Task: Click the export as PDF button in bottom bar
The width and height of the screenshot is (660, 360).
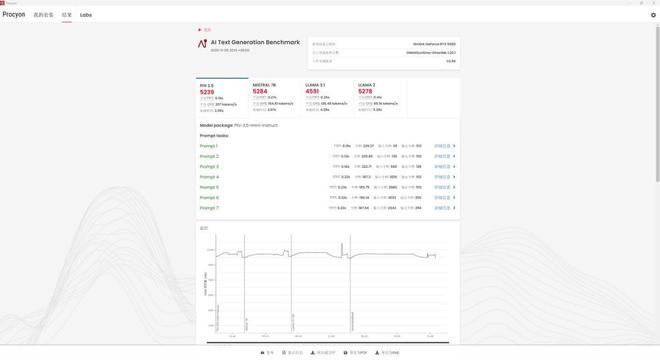Action: tap(355, 352)
